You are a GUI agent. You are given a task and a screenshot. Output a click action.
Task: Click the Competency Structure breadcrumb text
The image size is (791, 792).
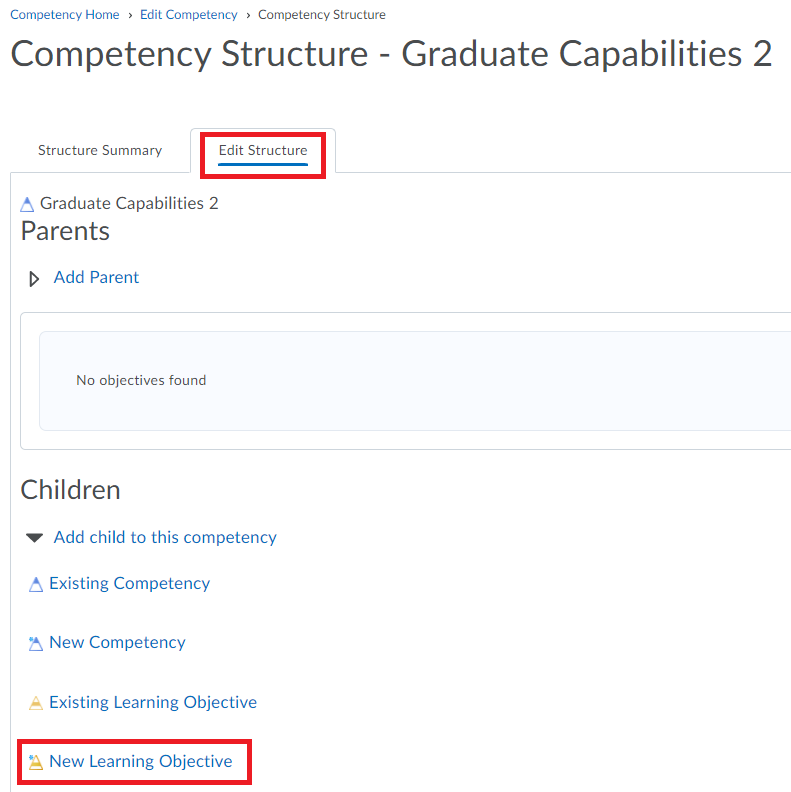pyautogui.click(x=322, y=15)
